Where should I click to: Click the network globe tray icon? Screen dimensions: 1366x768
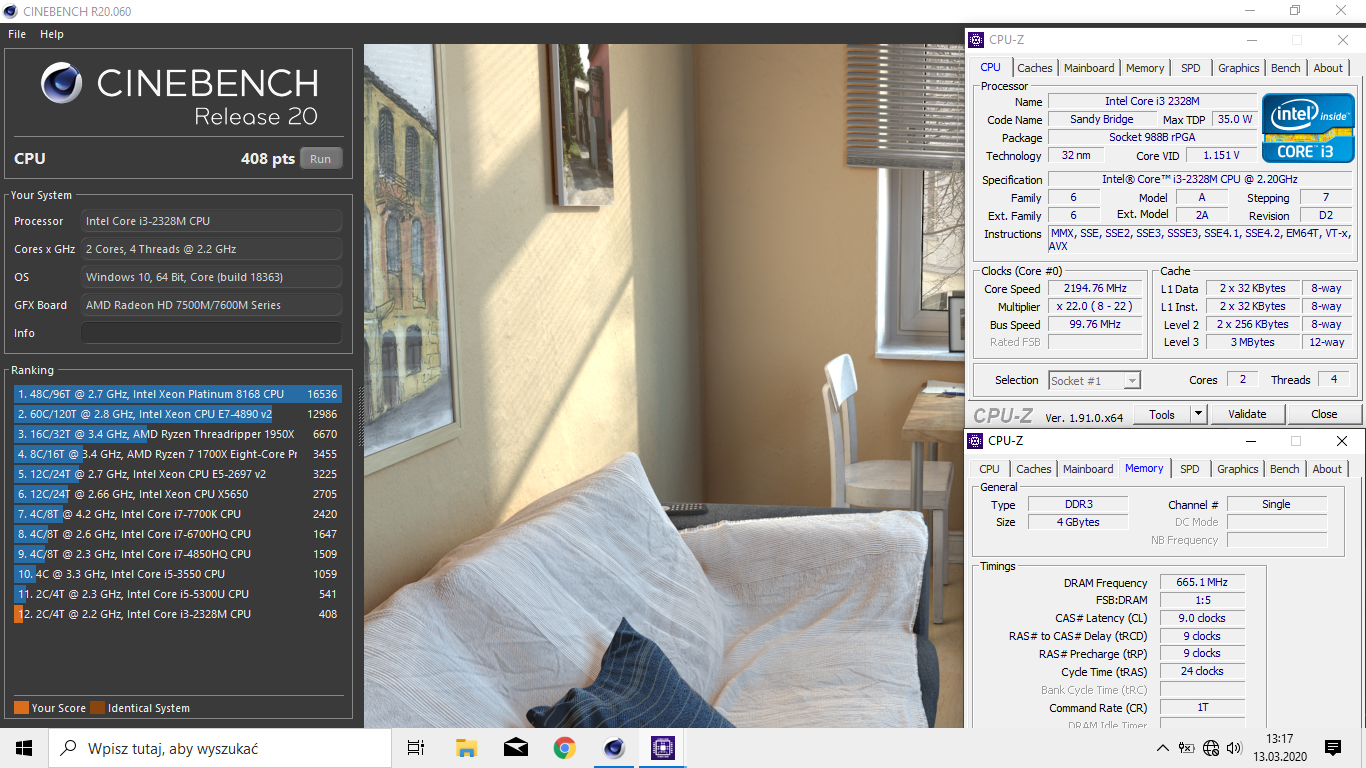(x=1211, y=748)
